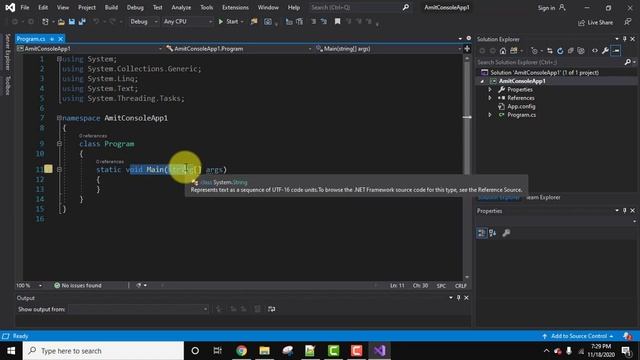Toggle Show All Files in Solution Explorer
640x360 pixels.
581,51
